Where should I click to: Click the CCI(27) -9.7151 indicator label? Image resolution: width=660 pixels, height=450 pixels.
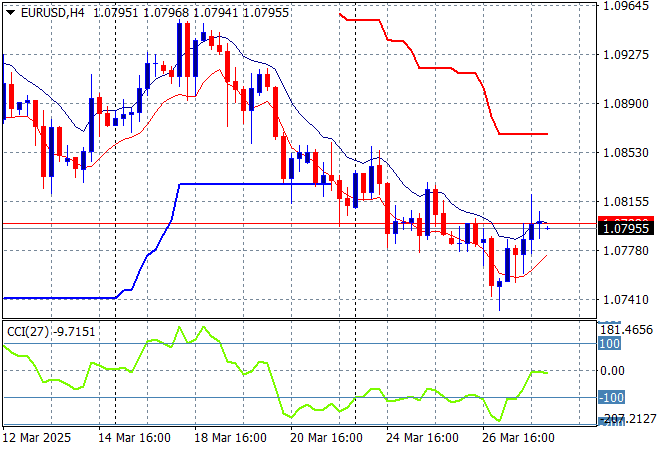[51, 332]
